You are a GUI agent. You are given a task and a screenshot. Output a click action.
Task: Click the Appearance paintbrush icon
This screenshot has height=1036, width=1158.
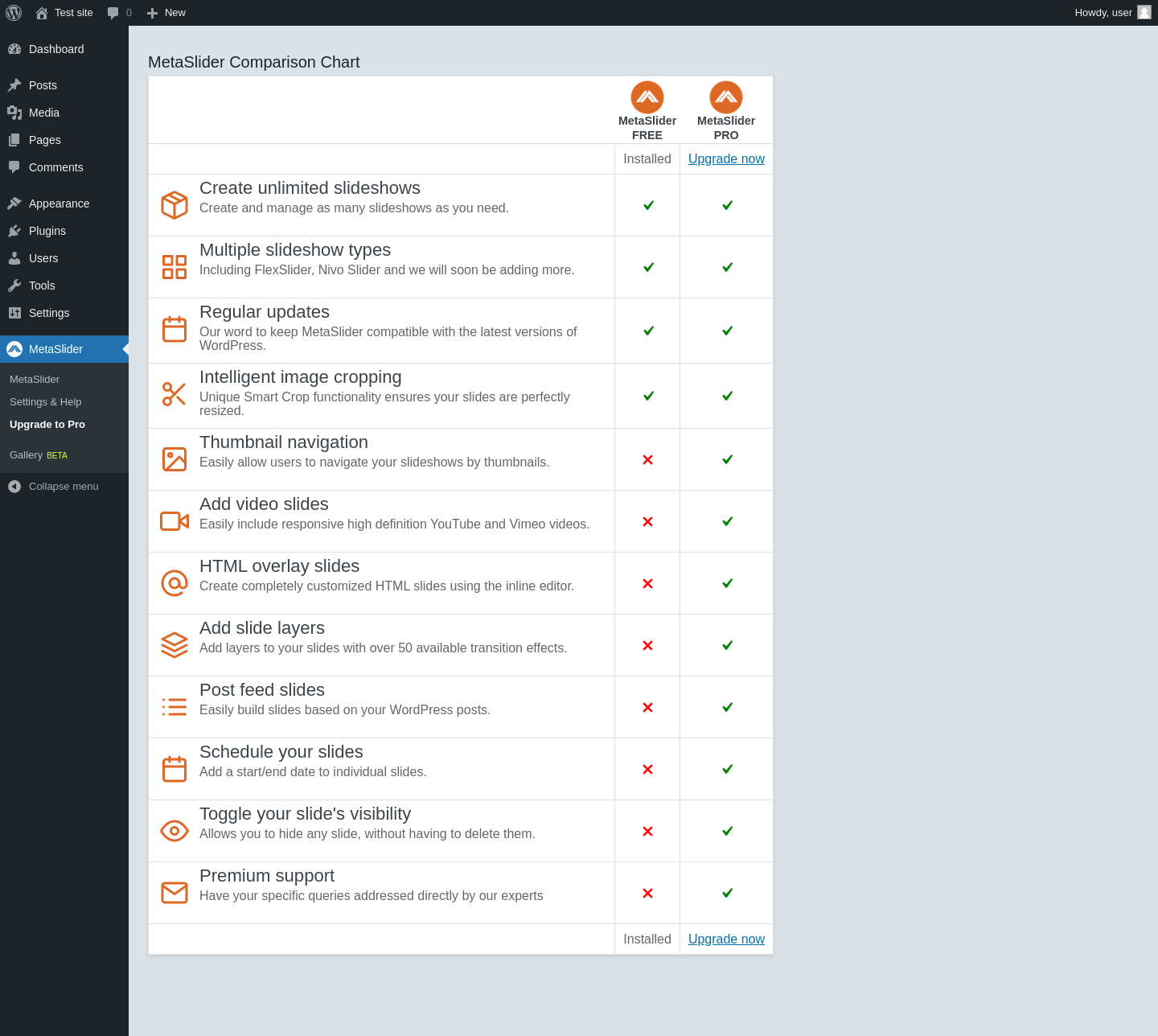pyautogui.click(x=14, y=203)
